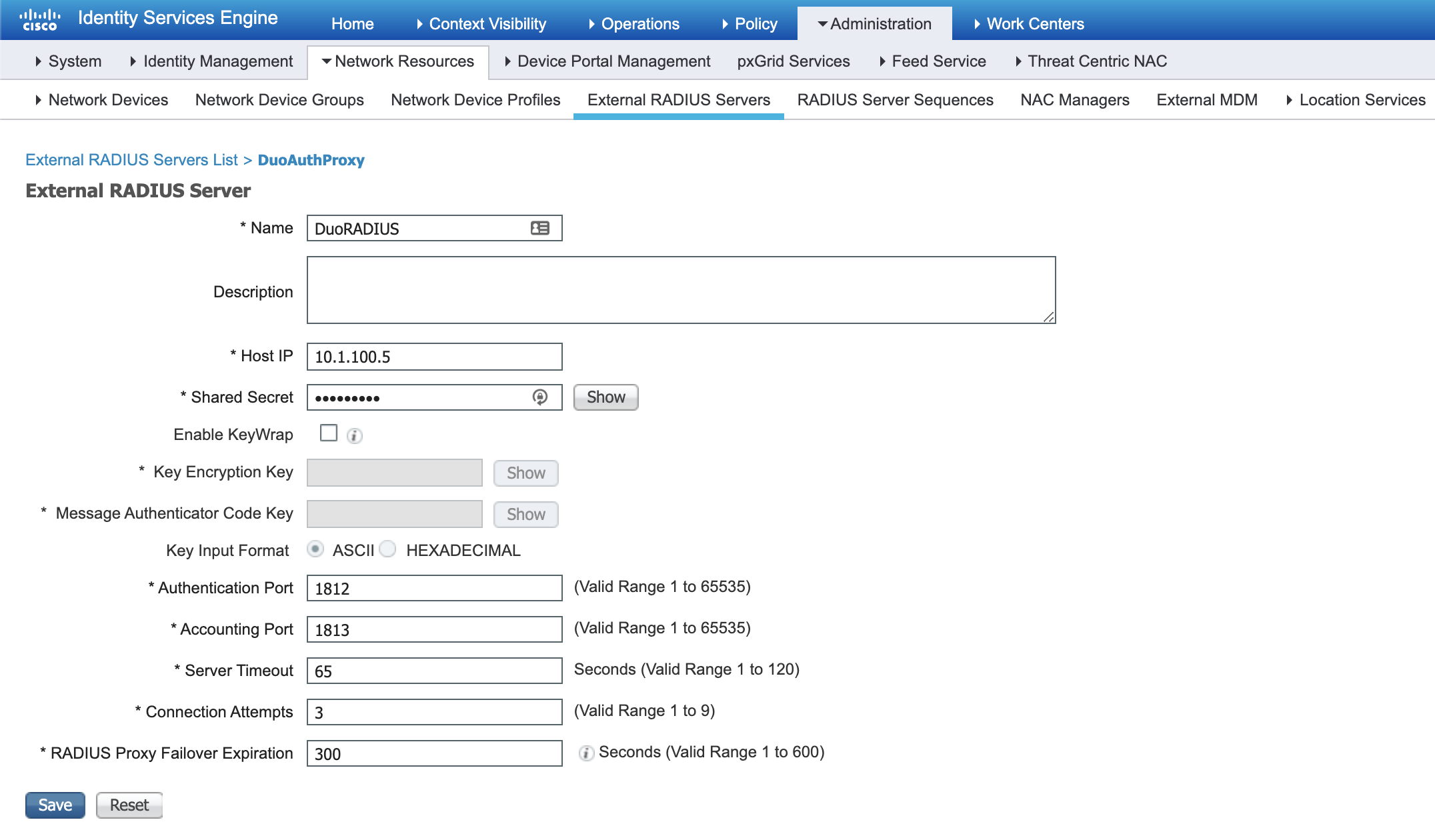Open the Network Devices tab

pyautogui.click(x=108, y=99)
